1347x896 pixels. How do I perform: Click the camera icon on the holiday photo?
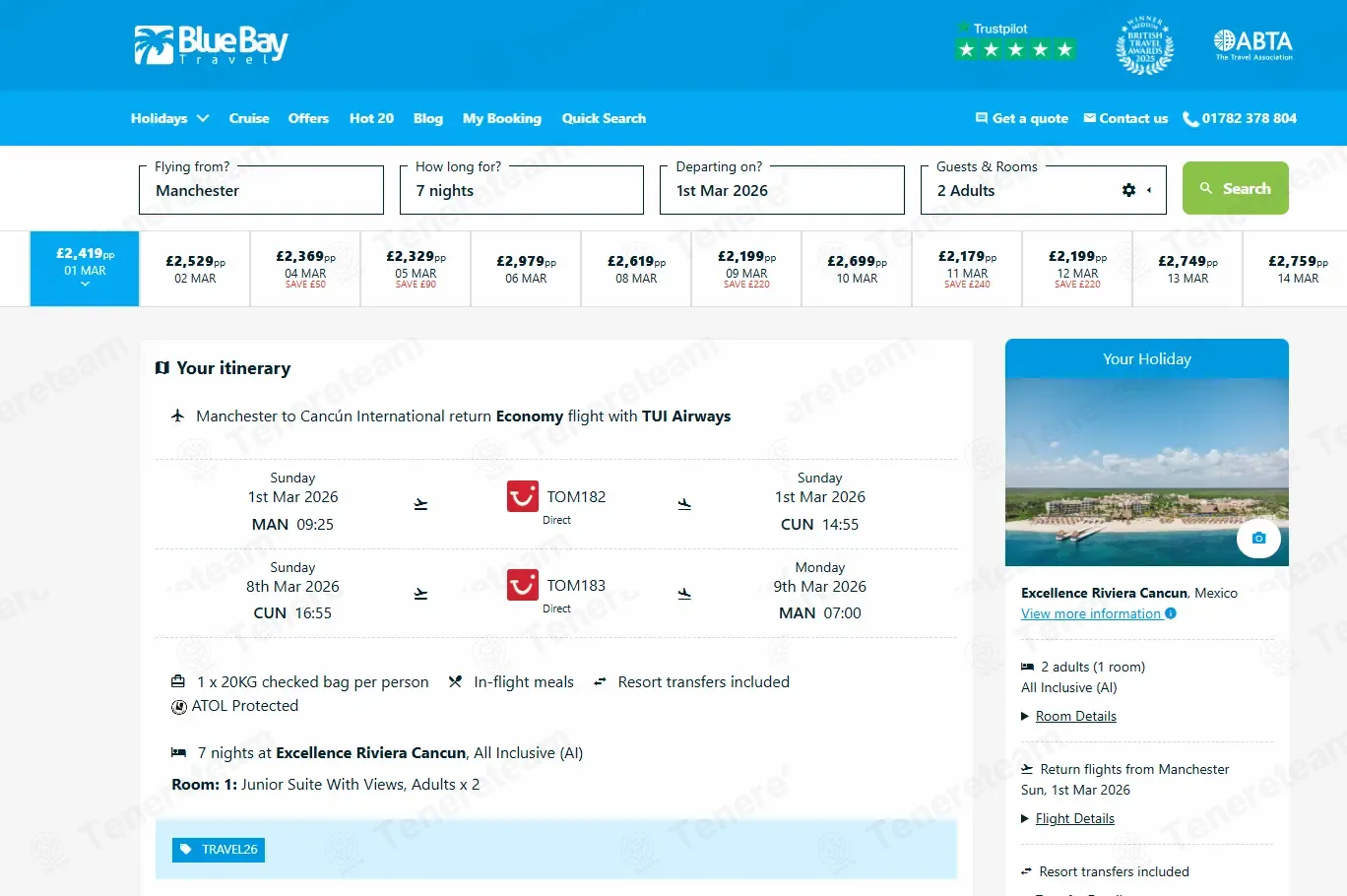tap(1258, 538)
